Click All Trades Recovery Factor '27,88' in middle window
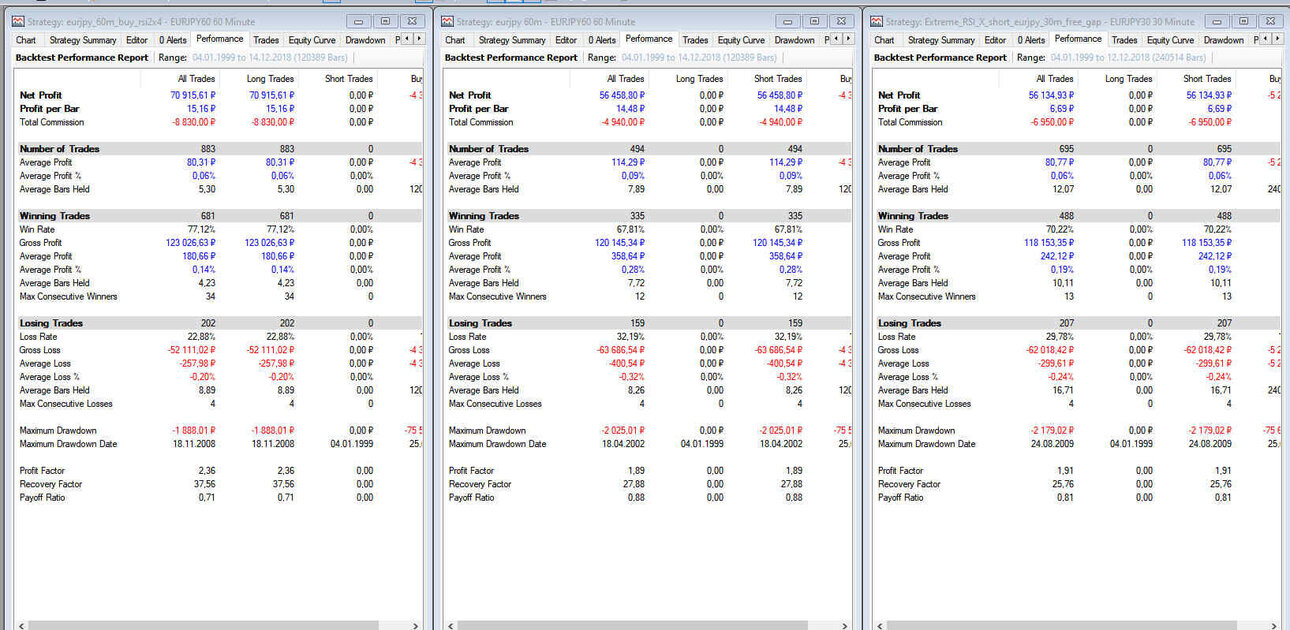The image size is (1290, 630). pos(633,484)
